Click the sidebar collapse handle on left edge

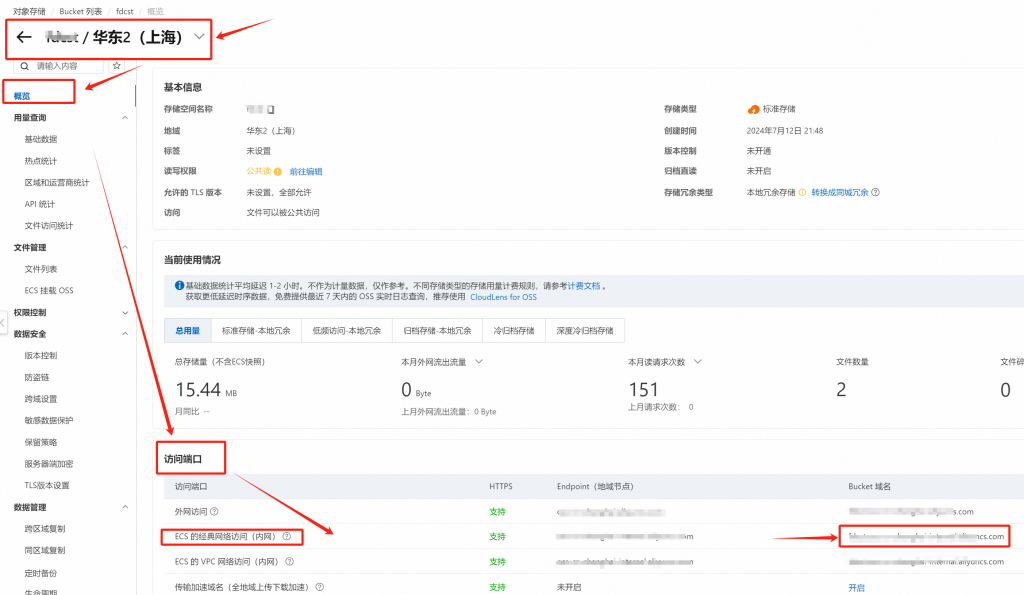(3, 322)
